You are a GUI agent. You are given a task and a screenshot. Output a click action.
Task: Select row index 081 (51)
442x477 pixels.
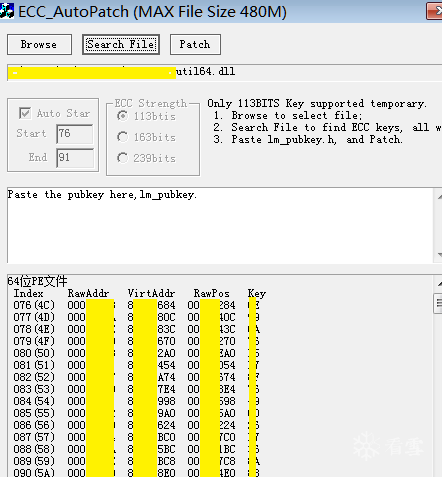pyautogui.click(x=136, y=365)
